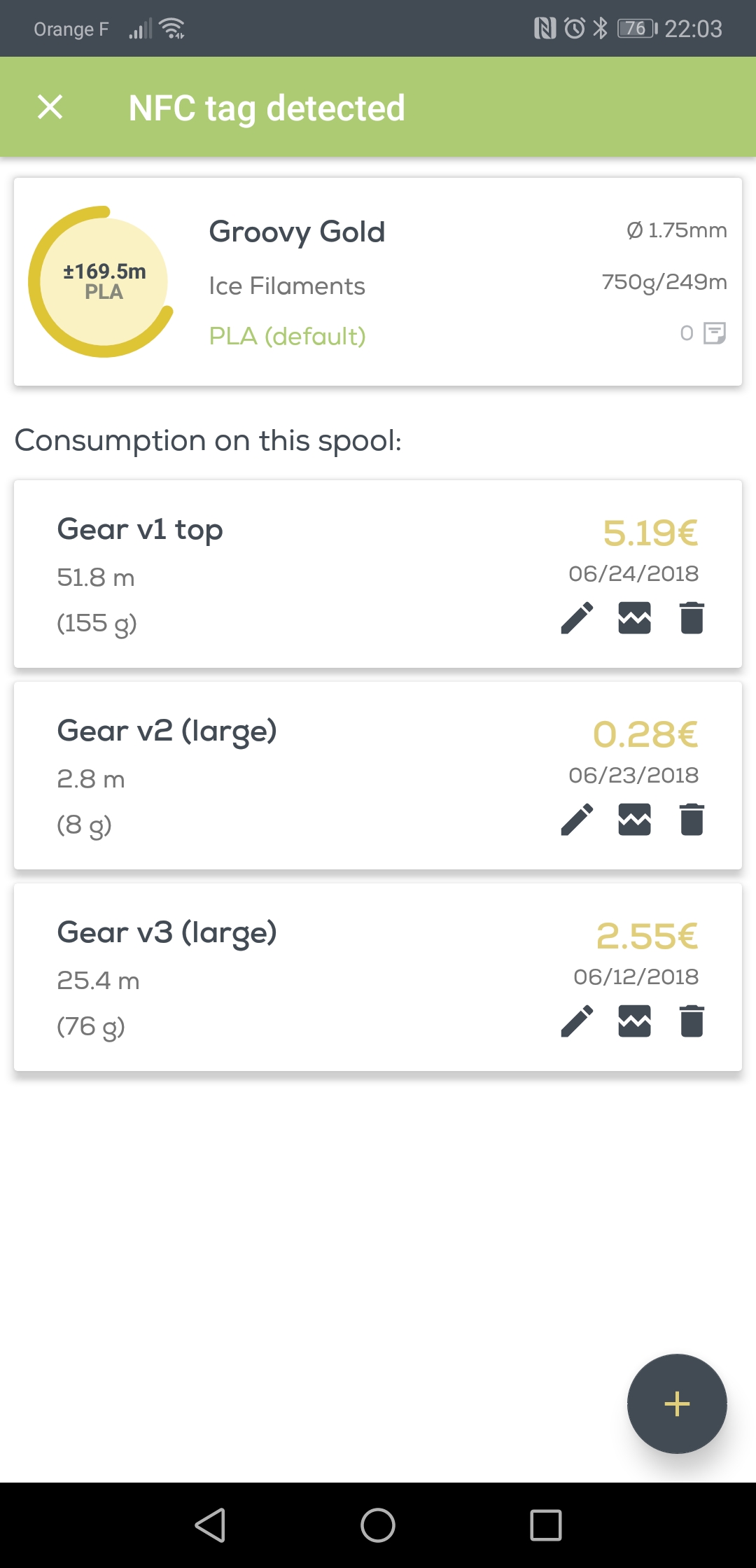This screenshot has width=756, height=1568.
Task: Tap the remaining filament circular gauge
Action: point(102,281)
